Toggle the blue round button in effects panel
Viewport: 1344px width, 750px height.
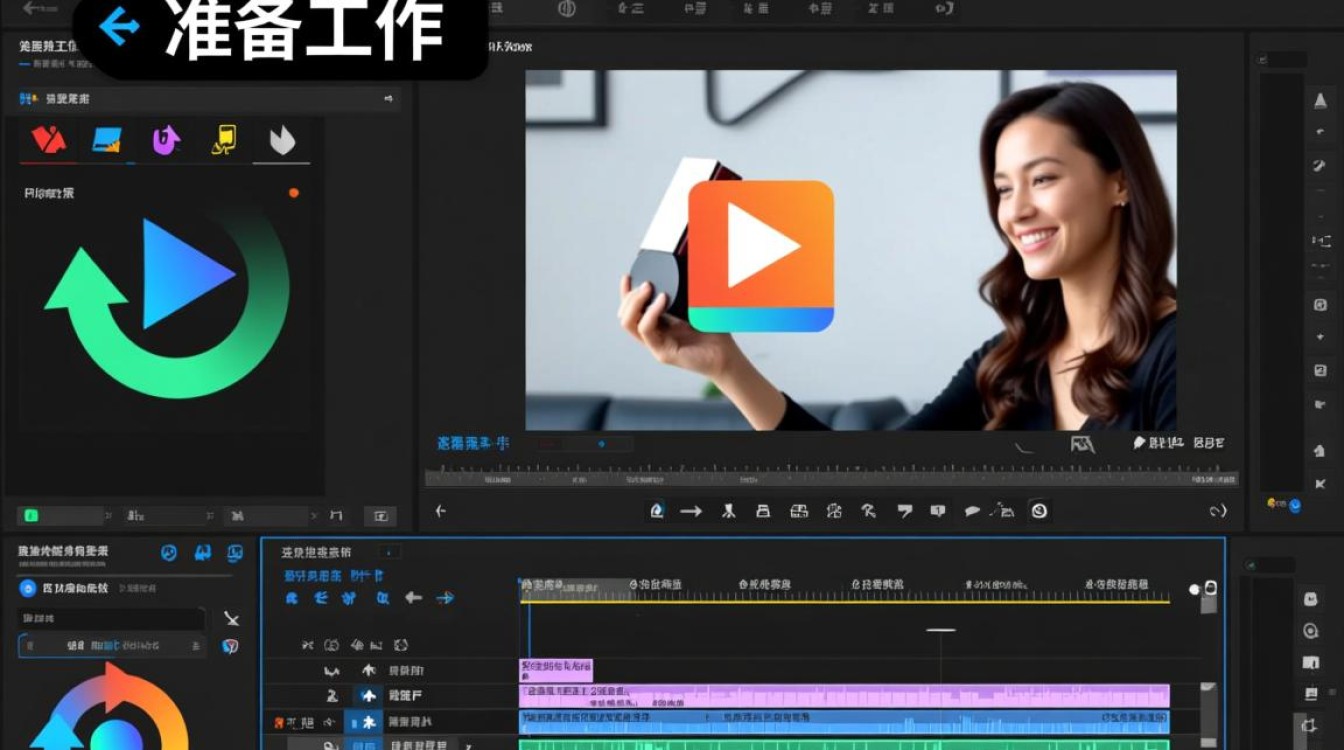(28, 589)
